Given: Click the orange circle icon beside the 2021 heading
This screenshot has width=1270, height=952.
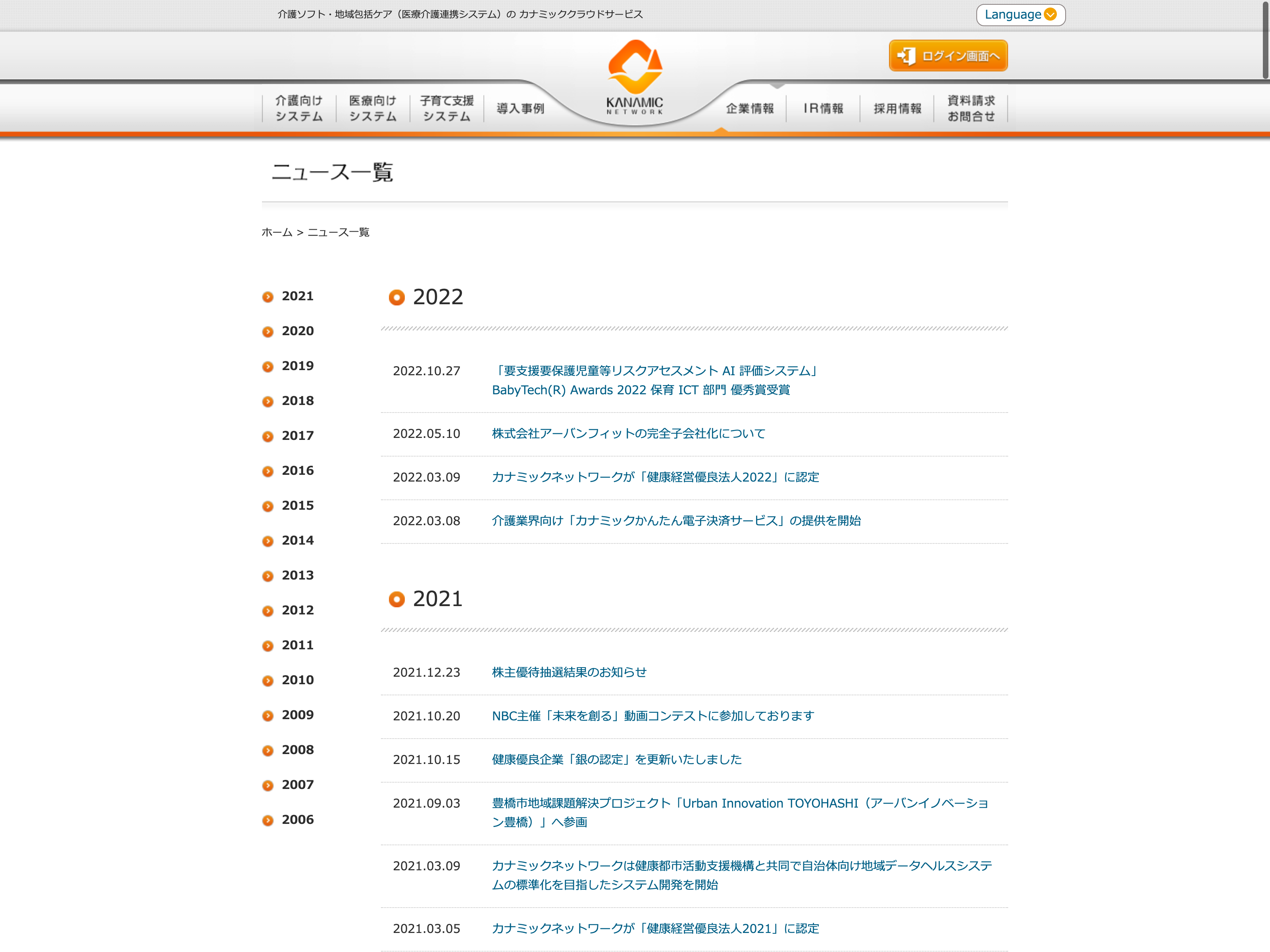Looking at the screenshot, I should [396, 599].
